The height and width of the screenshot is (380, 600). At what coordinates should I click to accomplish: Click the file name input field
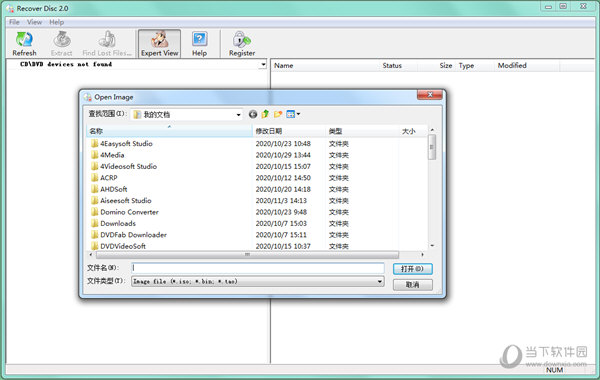[258, 268]
